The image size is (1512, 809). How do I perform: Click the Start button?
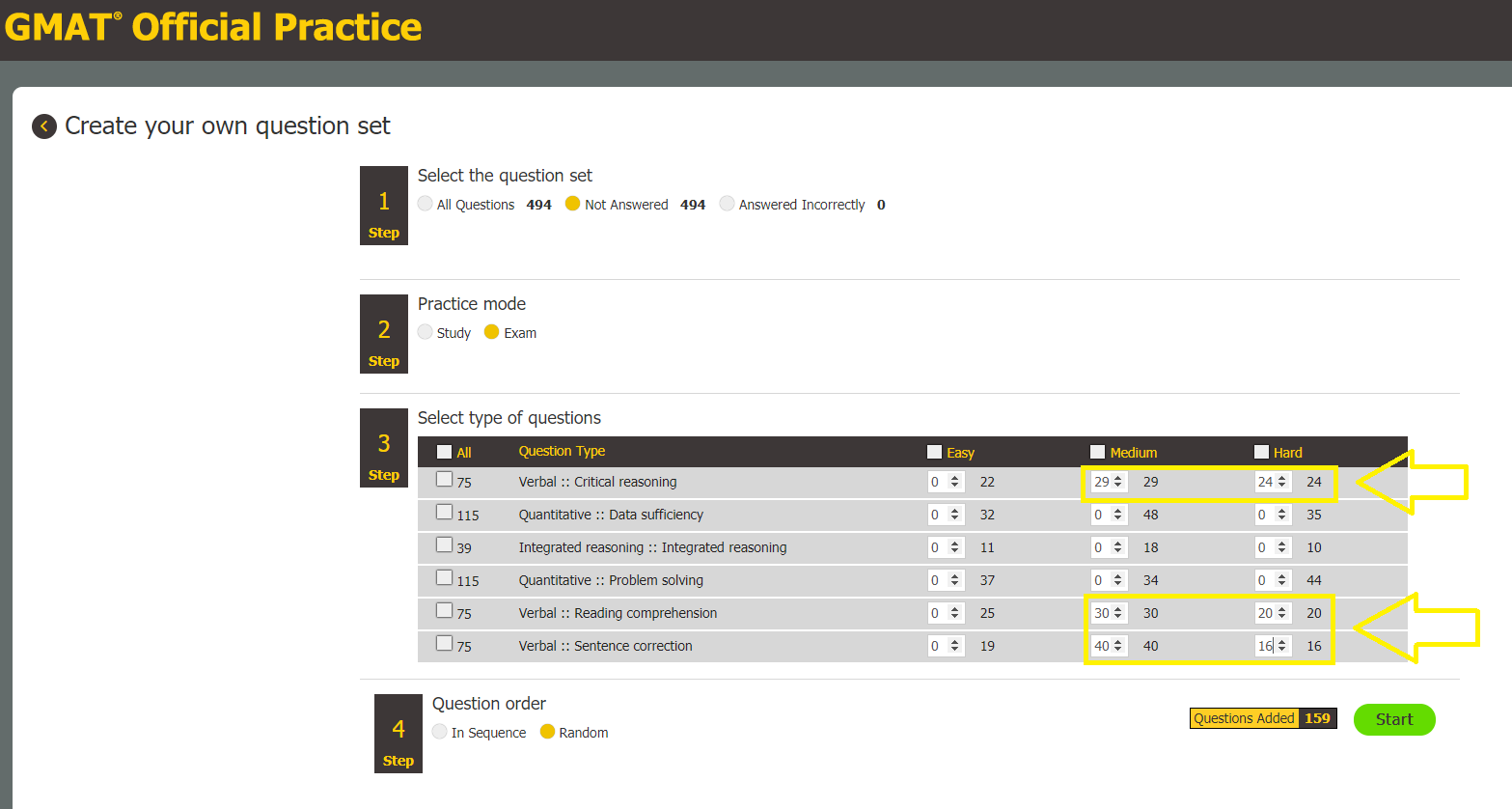(1393, 719)
